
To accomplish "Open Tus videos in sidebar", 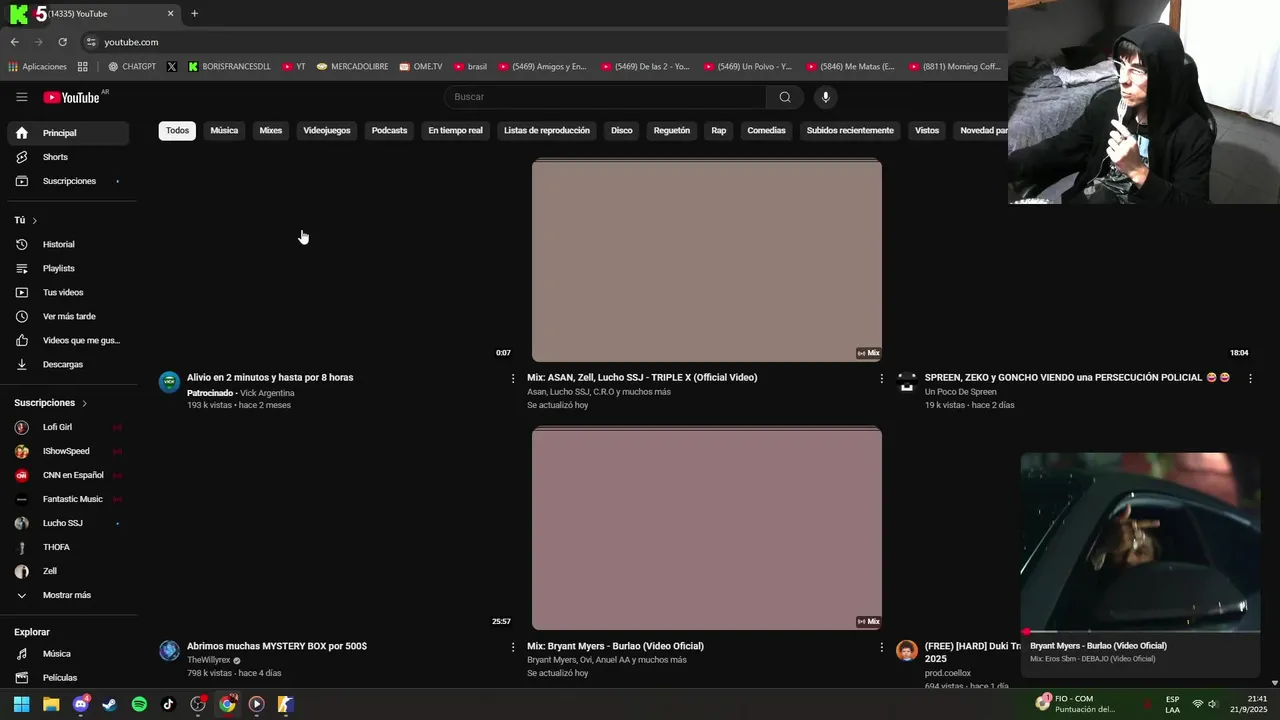I will (x=68, y=292).
